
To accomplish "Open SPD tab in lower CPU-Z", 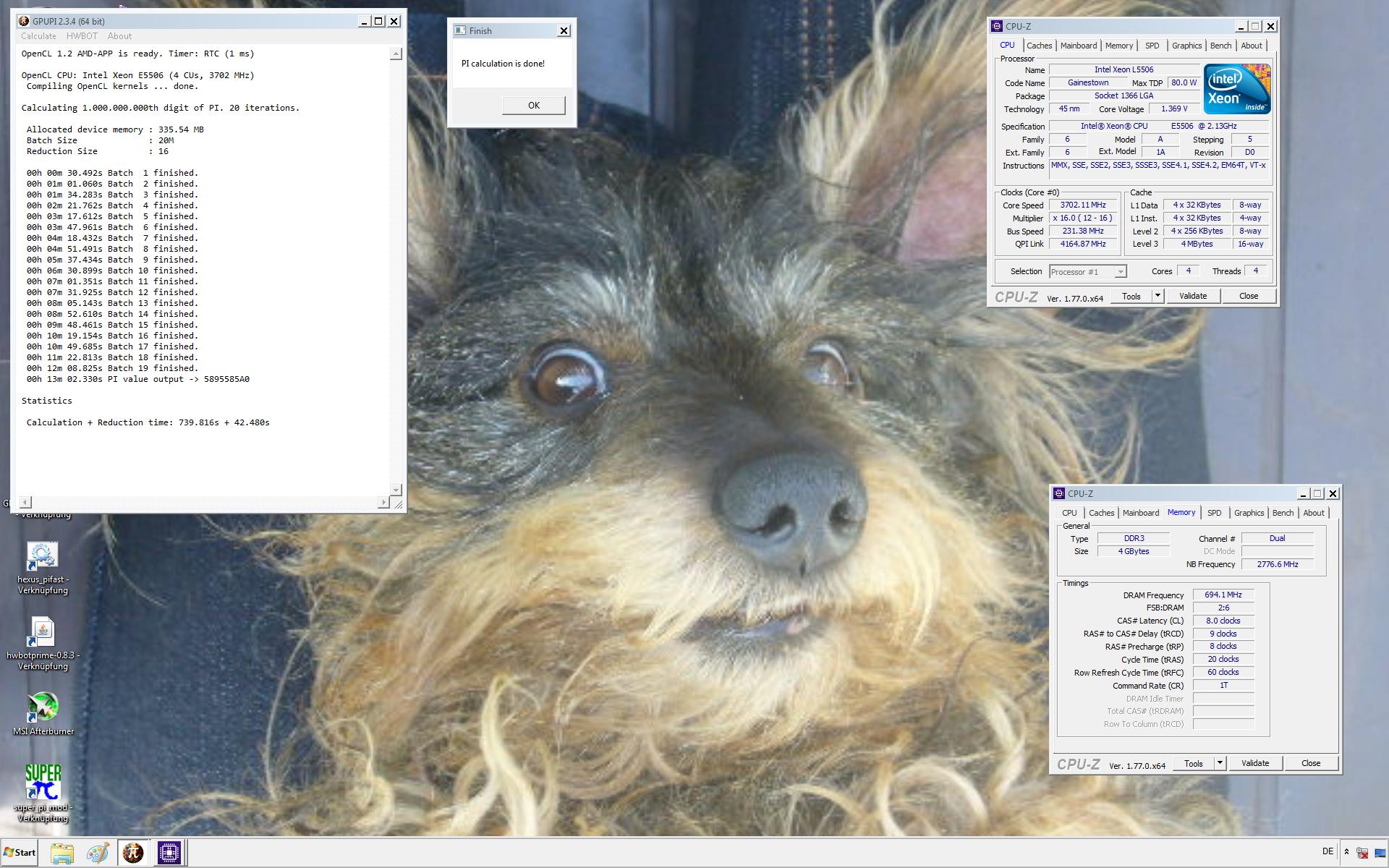I will point(1214,513).
